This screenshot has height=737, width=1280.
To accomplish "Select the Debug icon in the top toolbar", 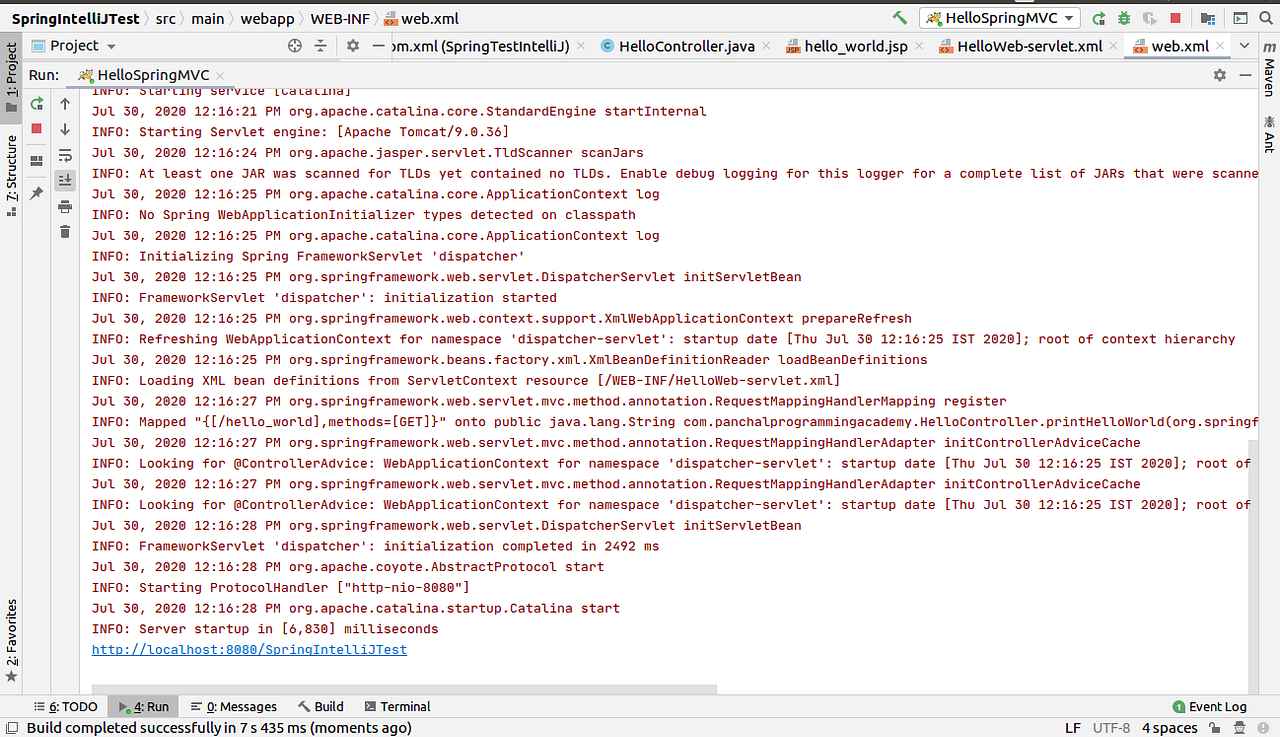I will (1124, 18).
